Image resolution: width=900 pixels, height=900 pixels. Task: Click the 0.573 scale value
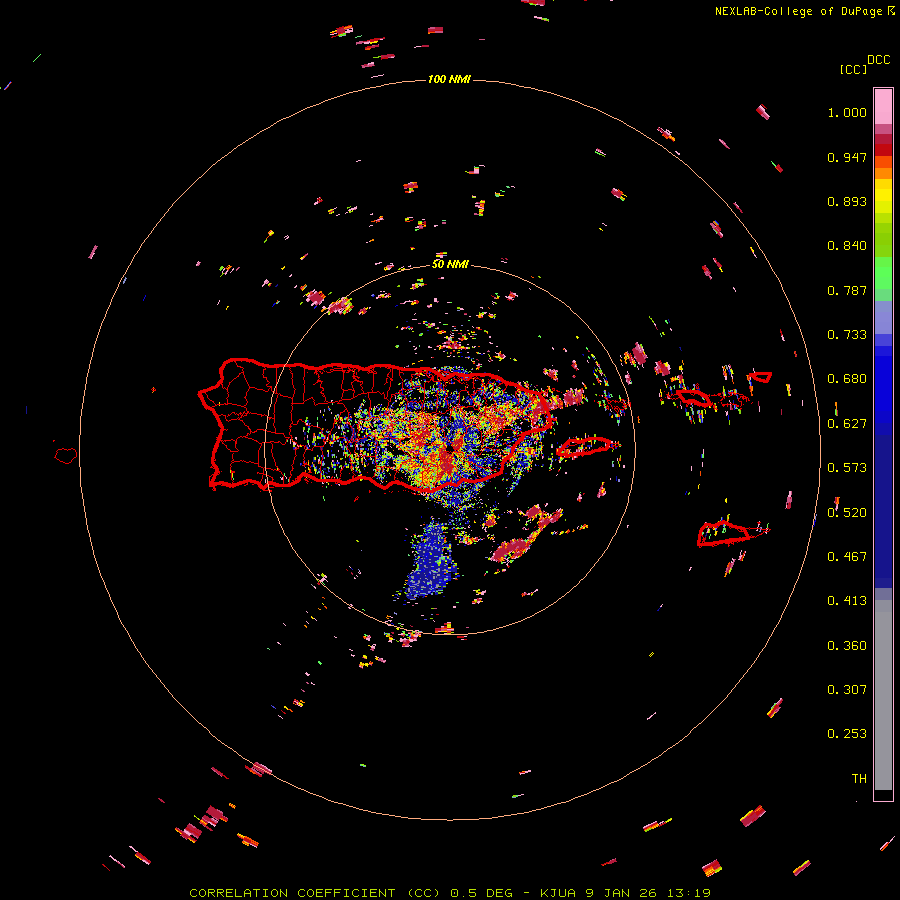(847, 468)
